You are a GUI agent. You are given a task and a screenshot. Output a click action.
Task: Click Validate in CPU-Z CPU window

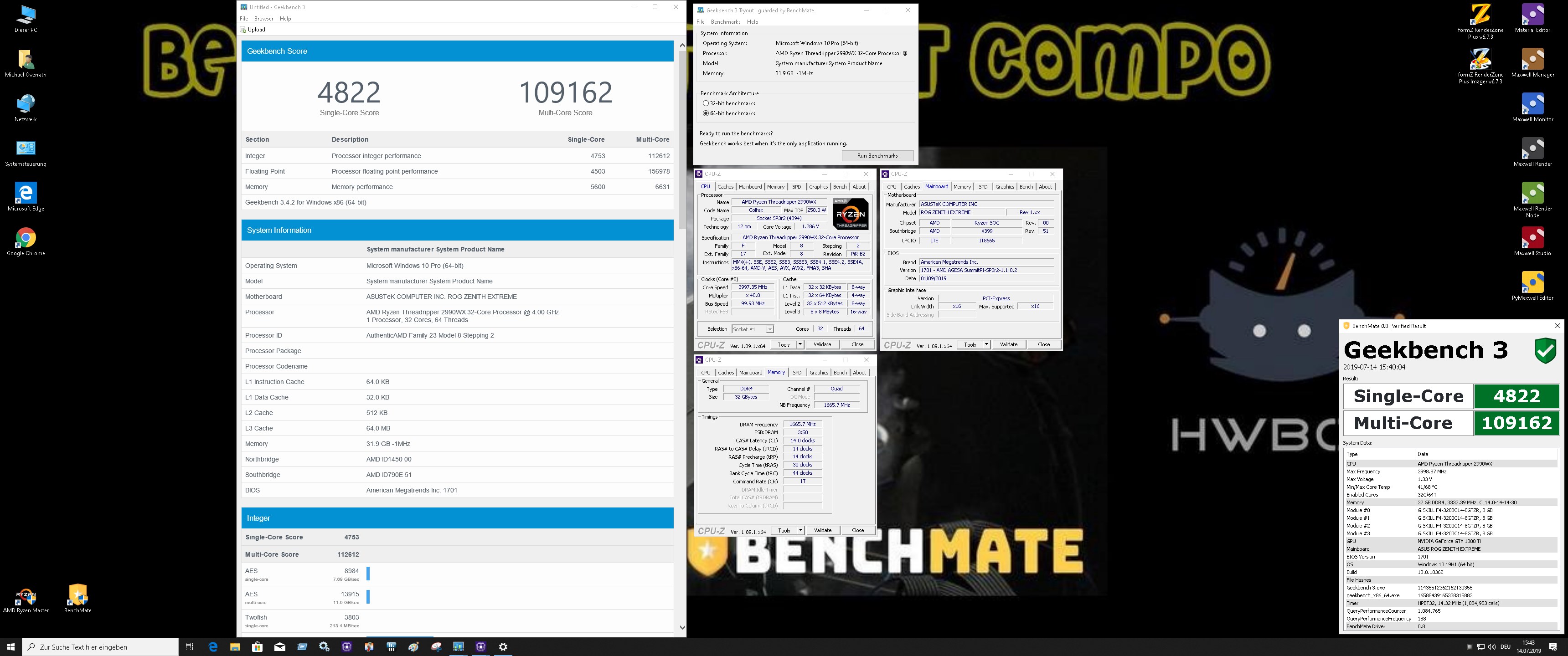822,344
